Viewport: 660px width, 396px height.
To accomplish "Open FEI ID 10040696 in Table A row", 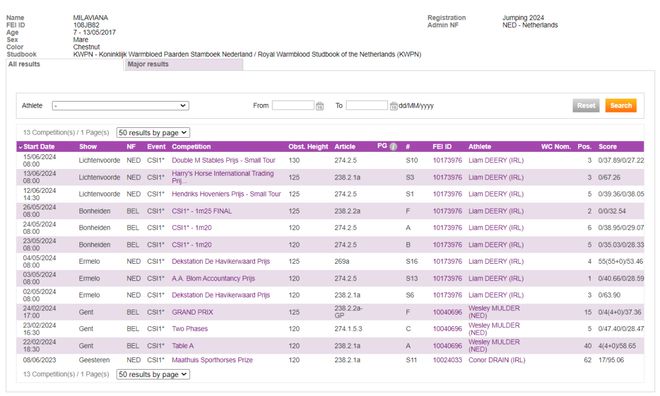I will [447, 346].
